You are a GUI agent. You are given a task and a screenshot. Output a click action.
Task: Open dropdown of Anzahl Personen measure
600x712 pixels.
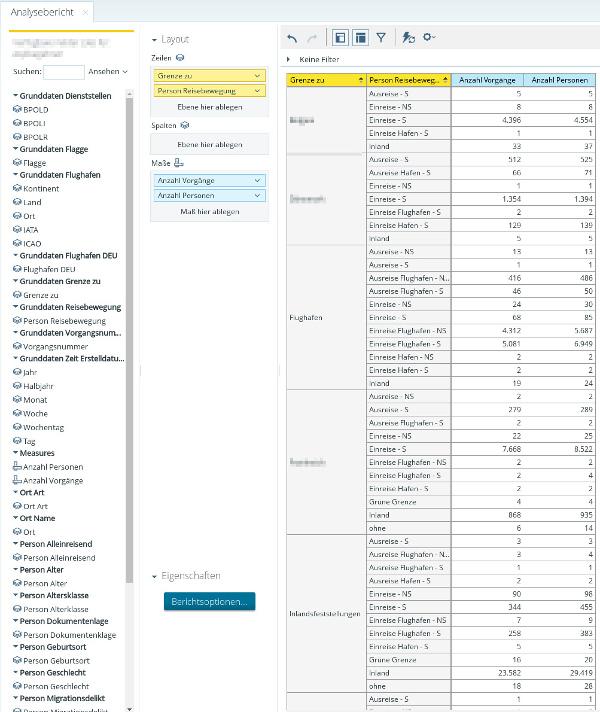[257, 195]
